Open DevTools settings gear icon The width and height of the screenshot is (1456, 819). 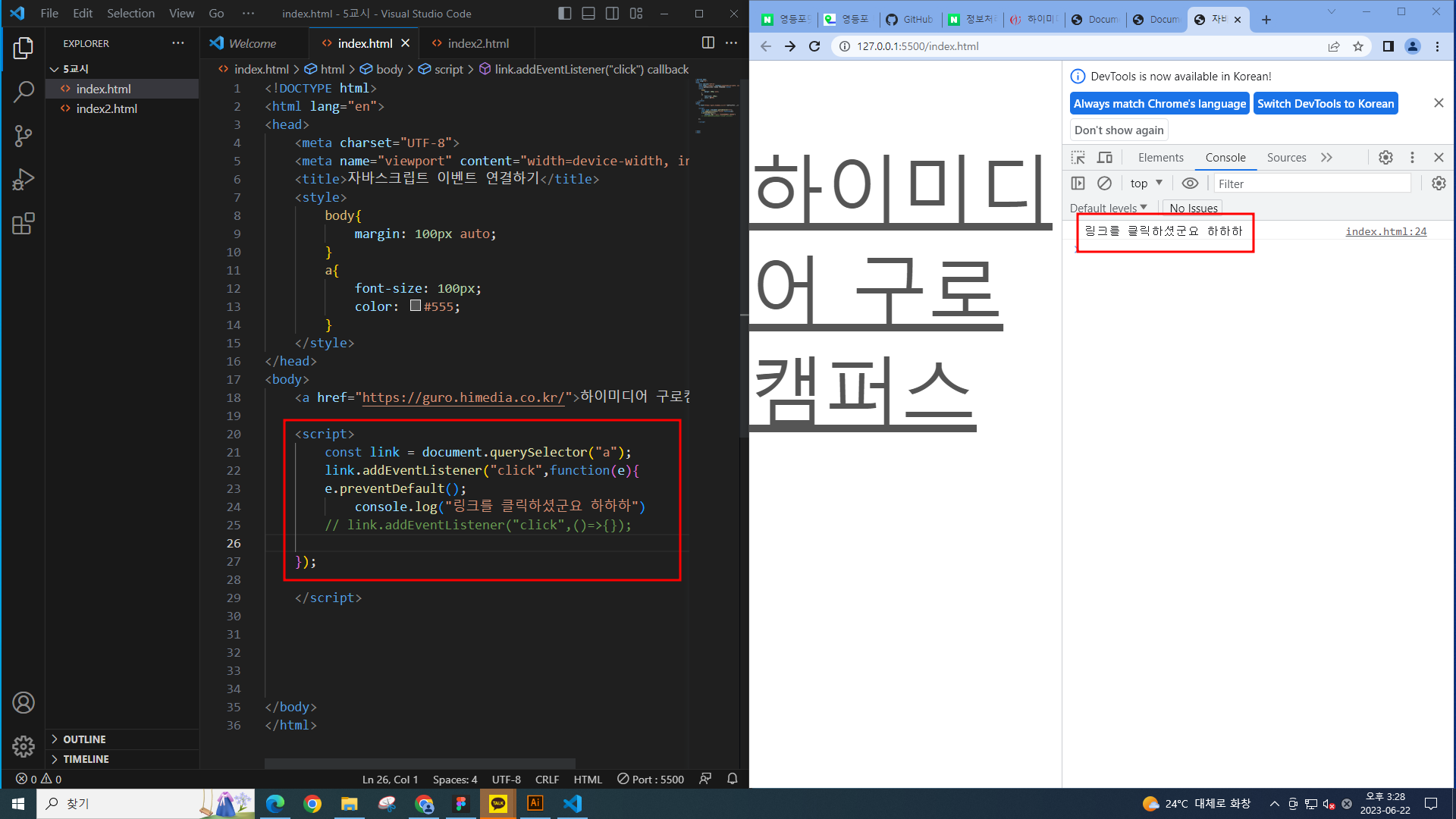click(1385, 158)
